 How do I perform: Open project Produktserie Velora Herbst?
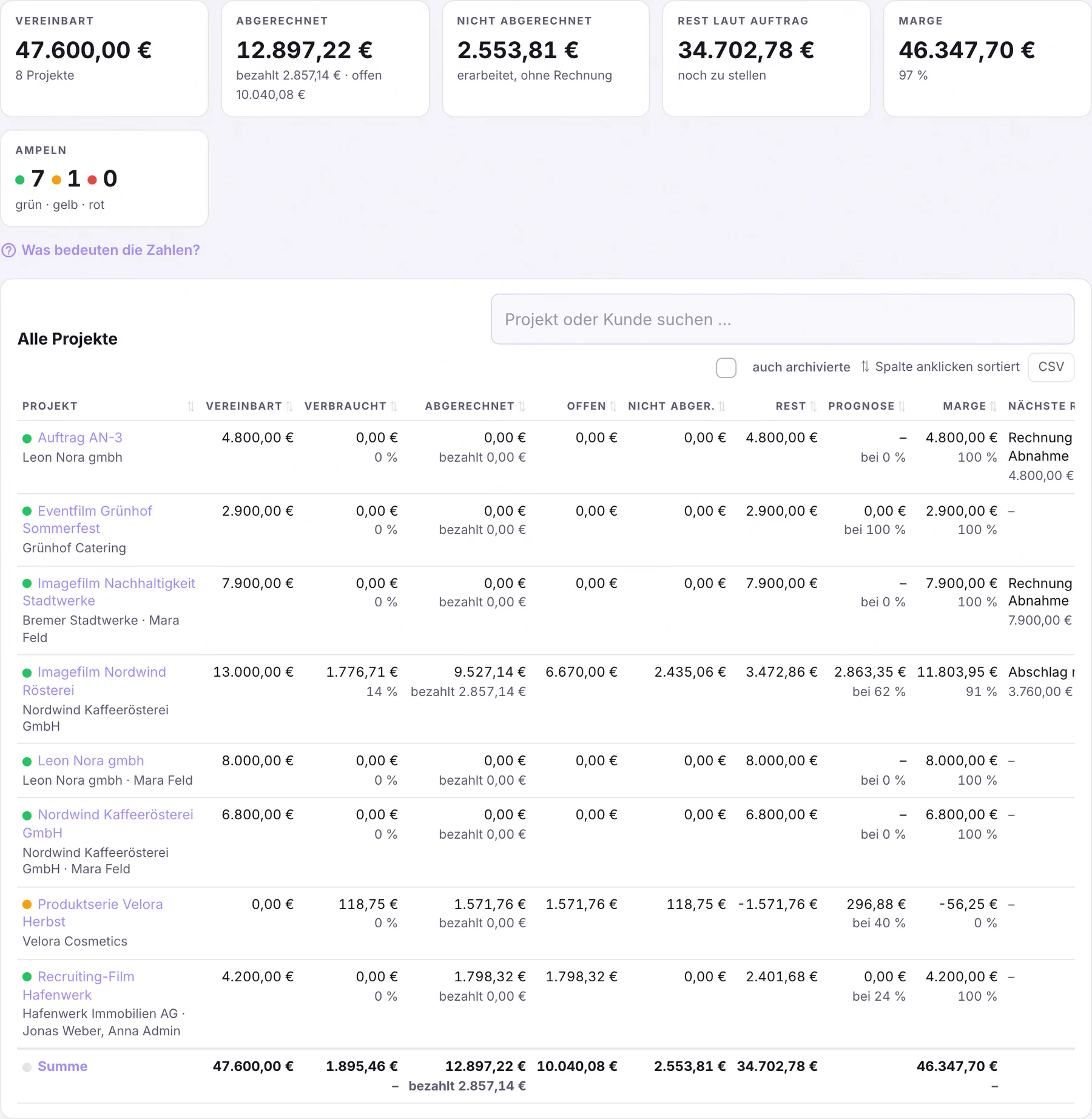point(93,913)
